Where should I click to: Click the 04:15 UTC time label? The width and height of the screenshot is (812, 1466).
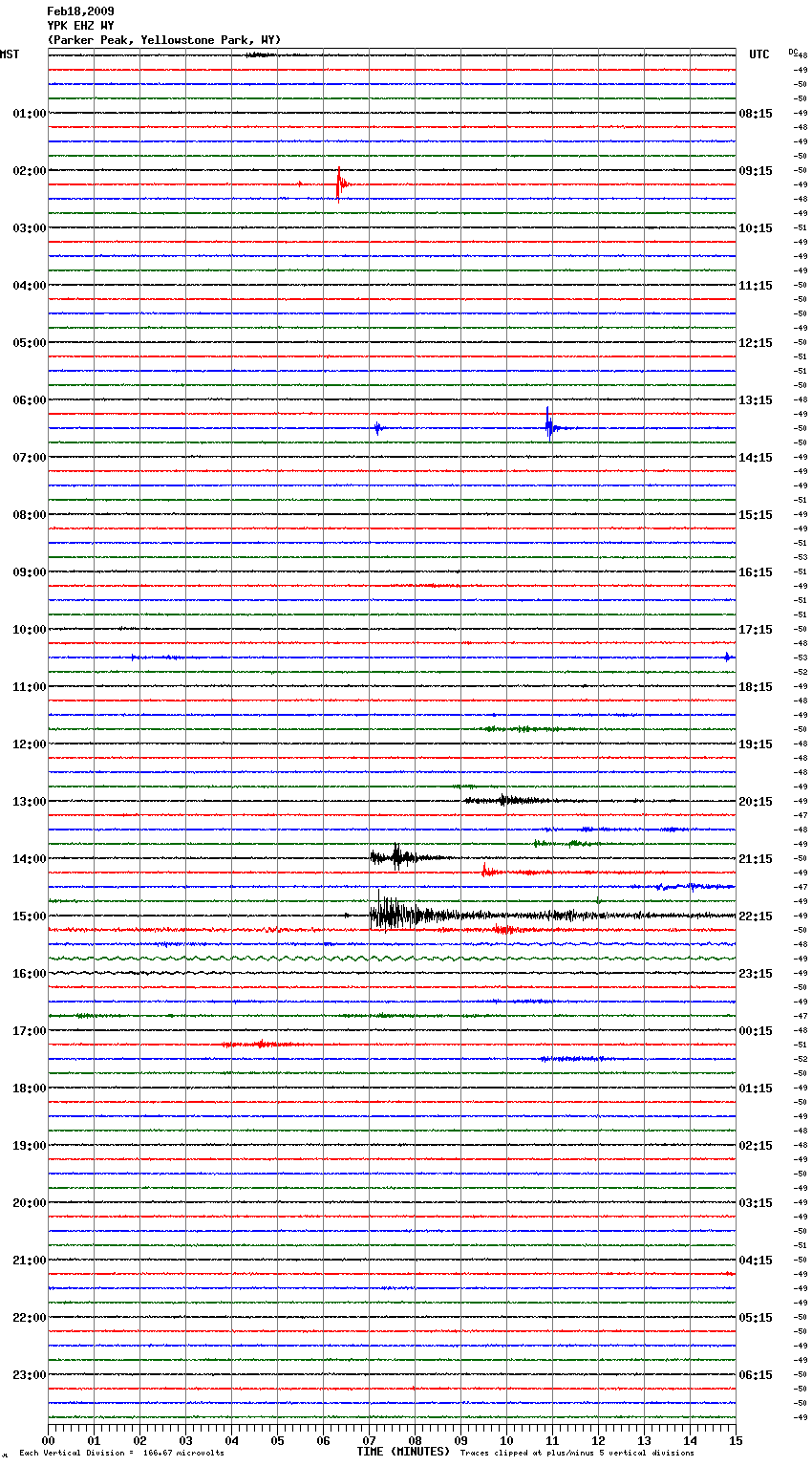756,1261
